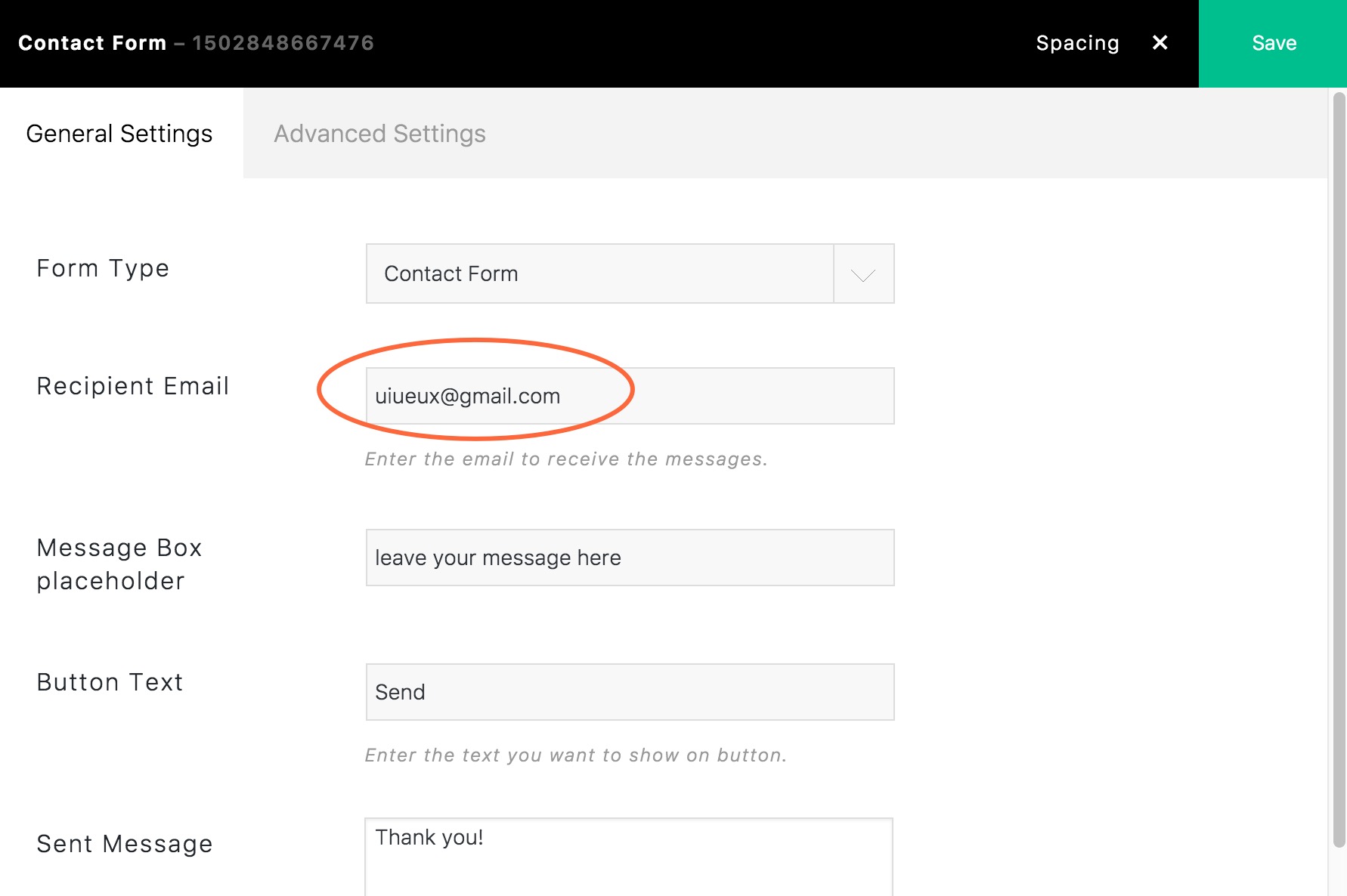Image resolution: width=1347 pixels, height=896 pixels.
Task: Switch to the Advanced Settings tab
Action: pyautogui.click(x=380, y=134)
